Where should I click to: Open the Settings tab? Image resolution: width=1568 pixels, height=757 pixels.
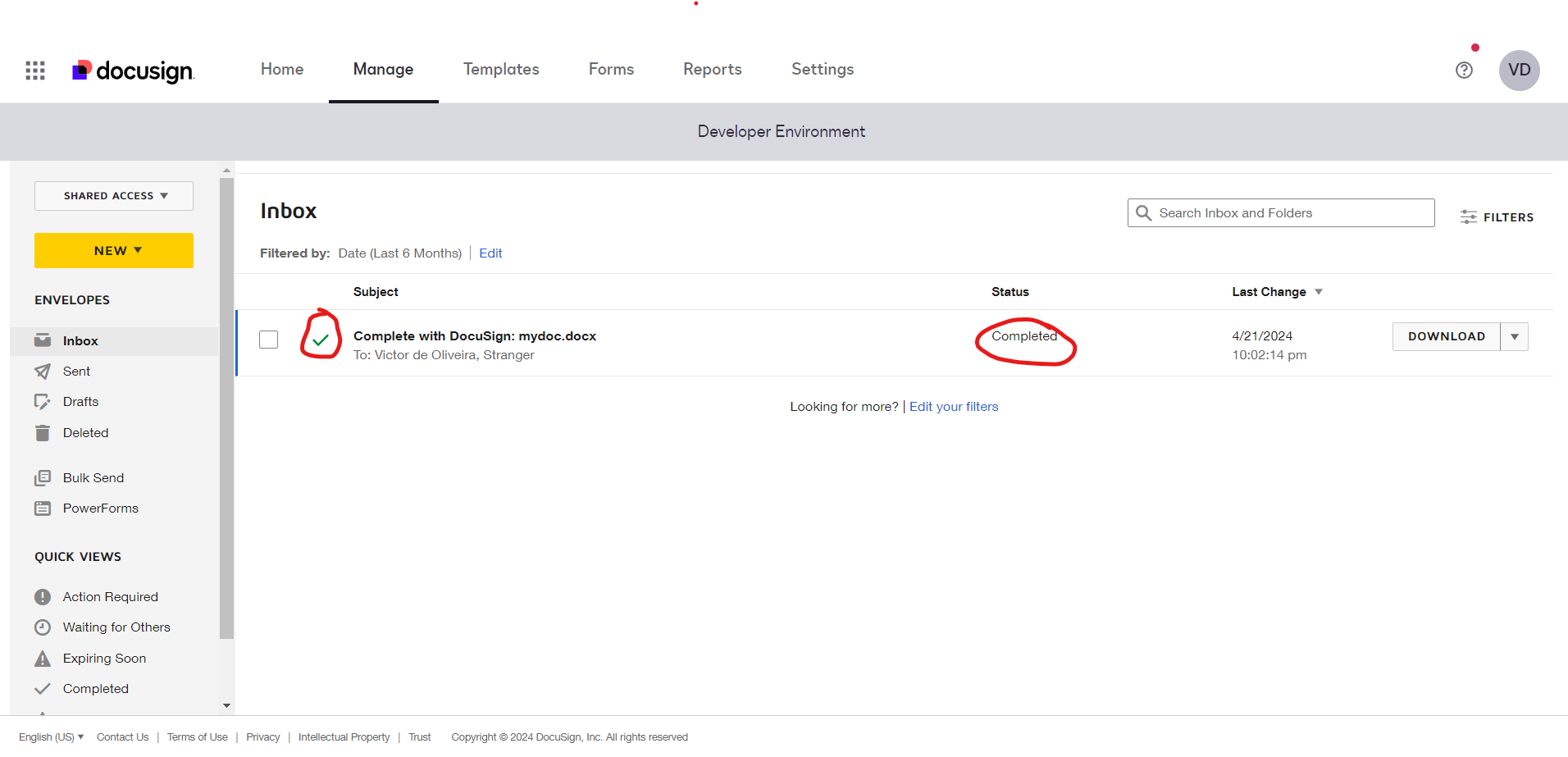tap(823, 70)
